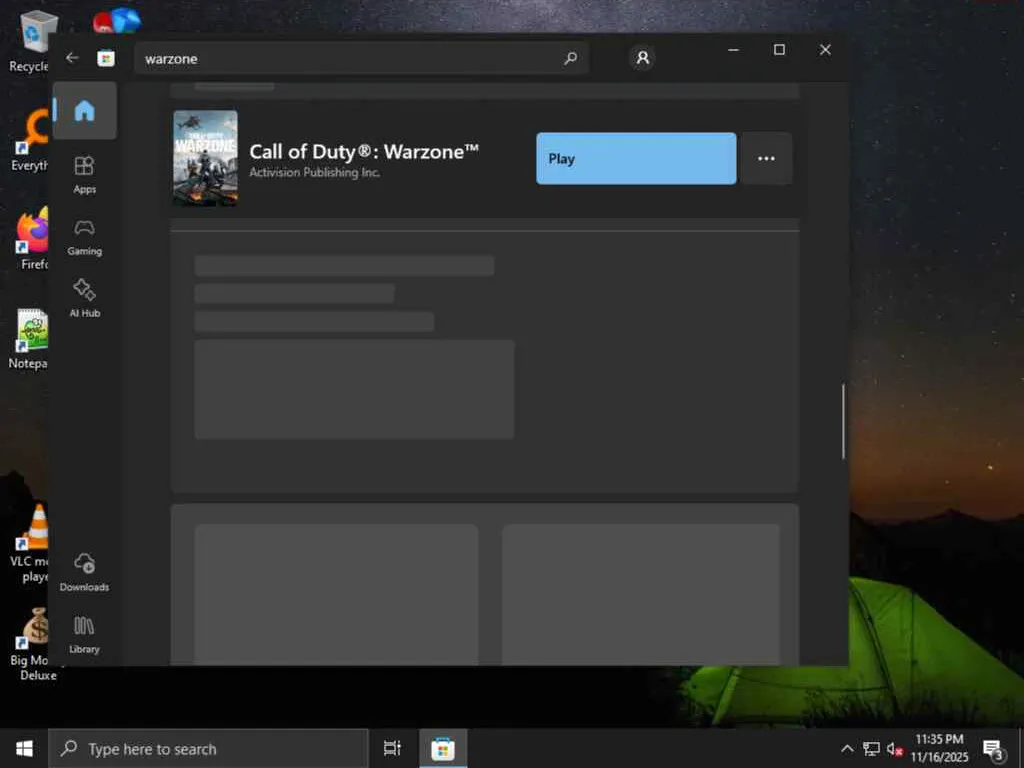Open the Library section in sidebar

pyautogui.click(x=85, y=635)
